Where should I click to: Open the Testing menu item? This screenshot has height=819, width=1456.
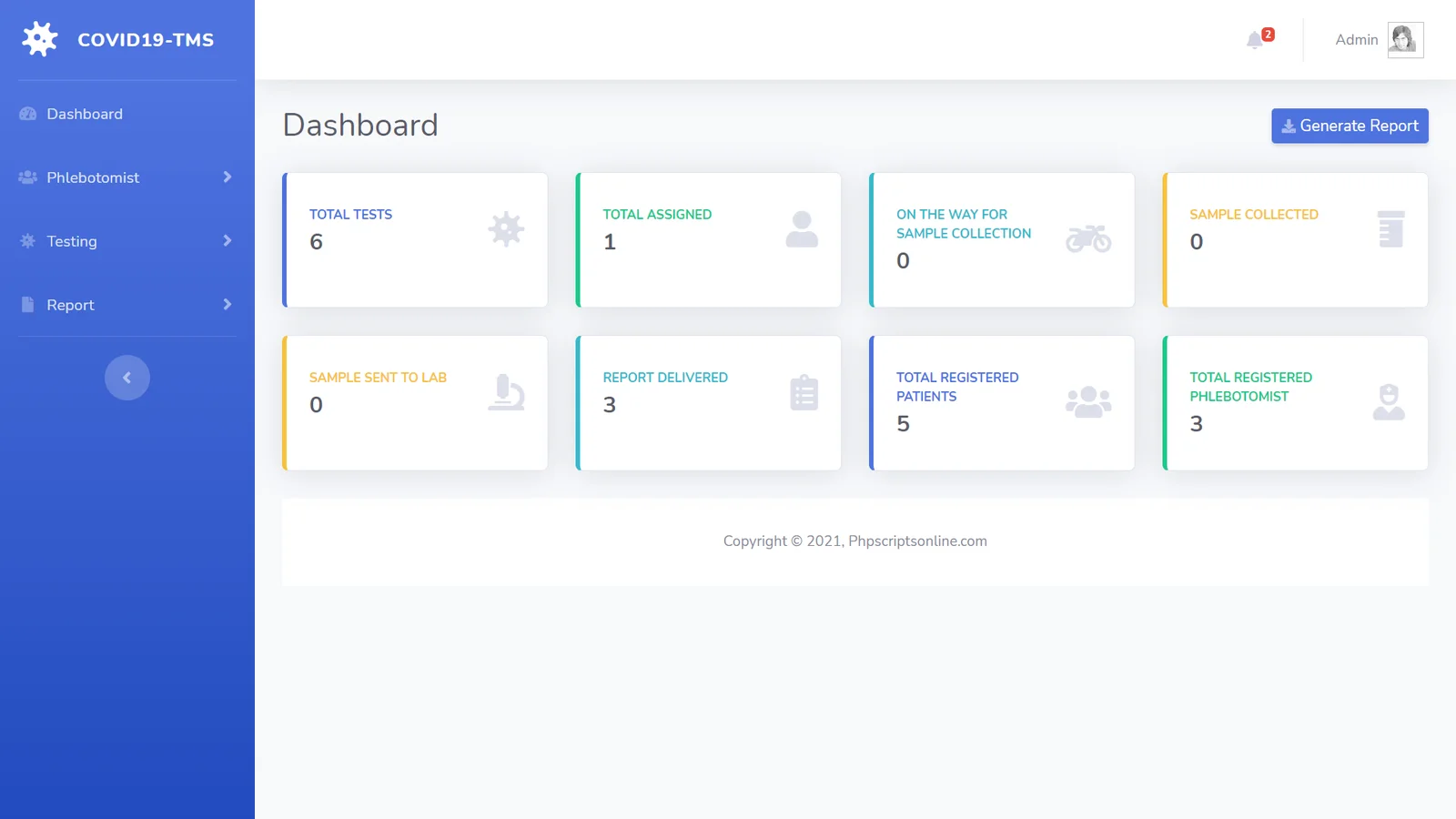coord(127,241)
